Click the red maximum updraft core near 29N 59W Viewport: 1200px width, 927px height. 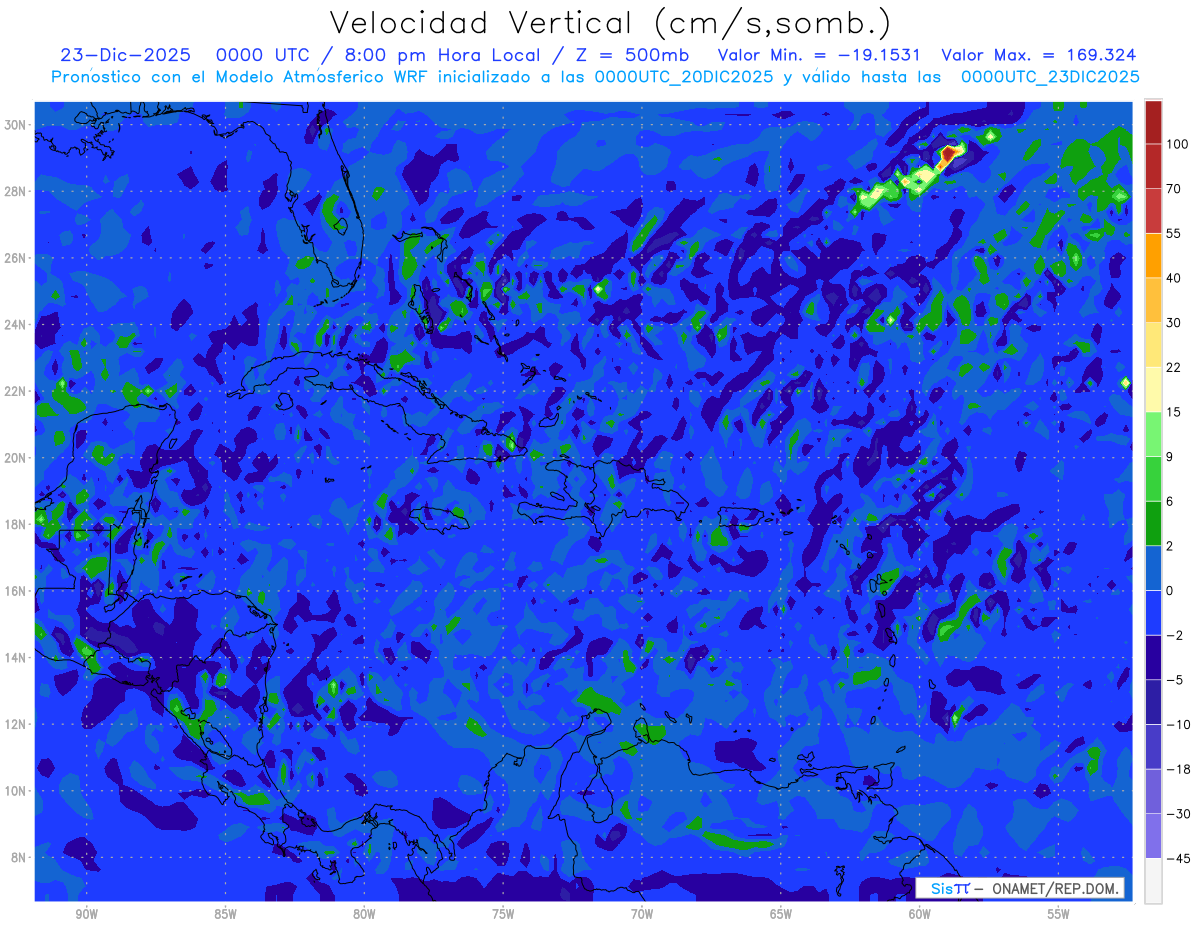(949, 154)
